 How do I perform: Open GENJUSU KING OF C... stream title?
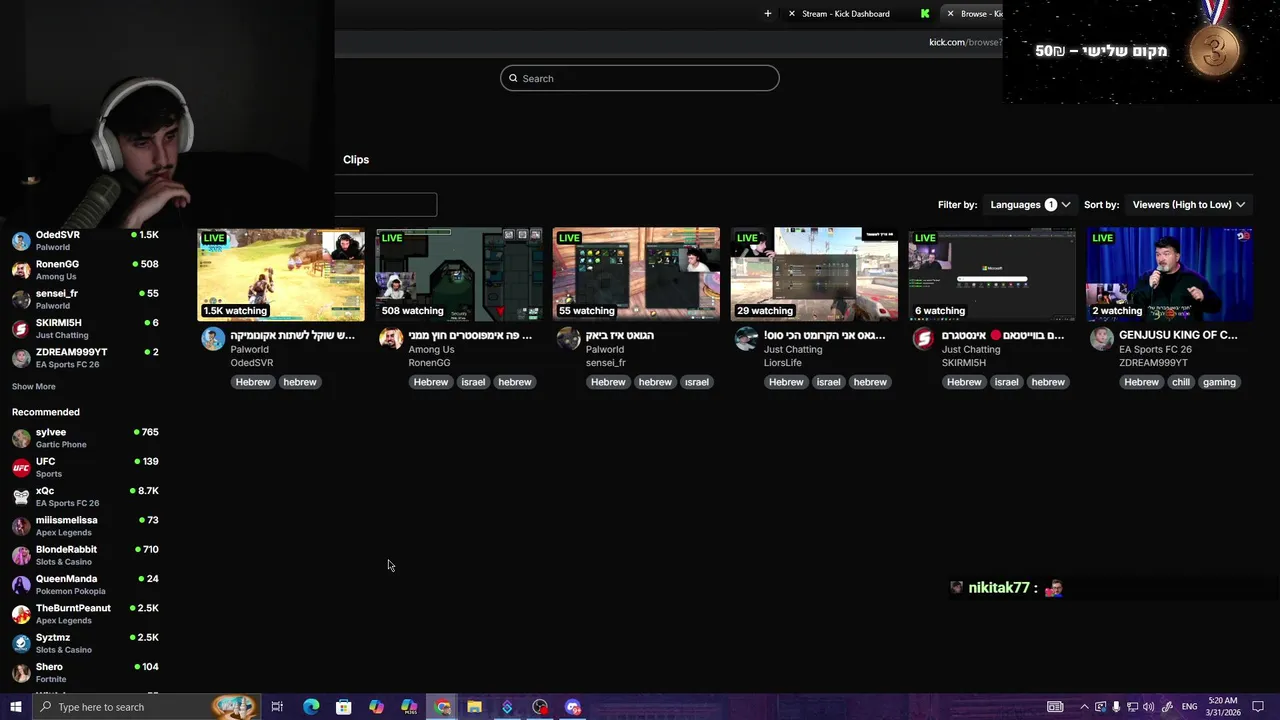tap(1178, 335)
